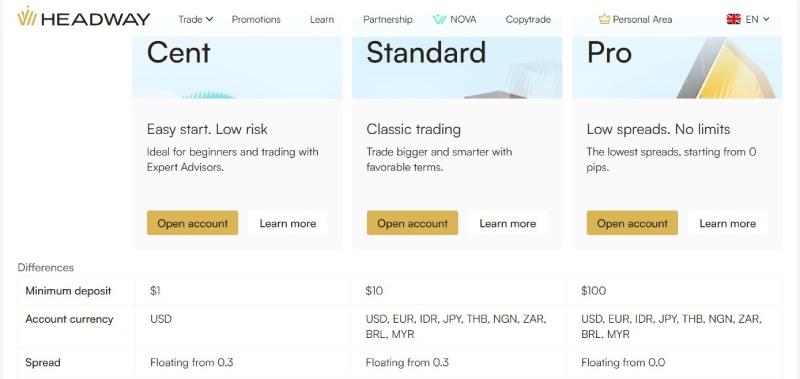Open account for the Standard plan
800x379 pixels.
(412, 223)
